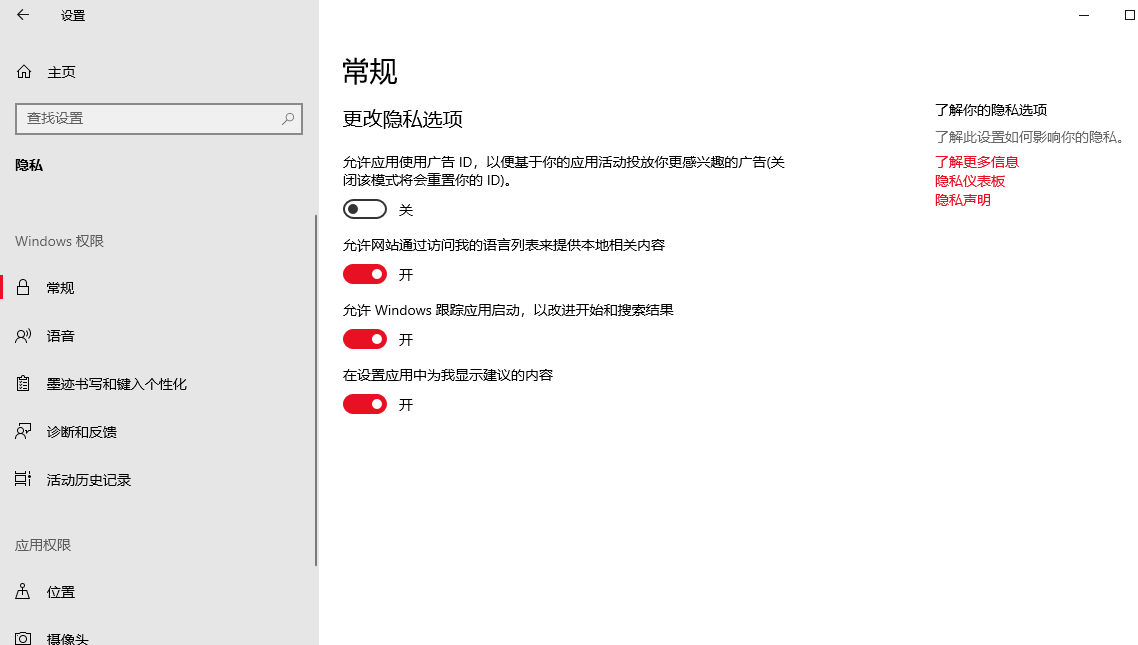Select the 常规 lock icon in sidebar
The image size is (1138, 645).
[22, 287]
